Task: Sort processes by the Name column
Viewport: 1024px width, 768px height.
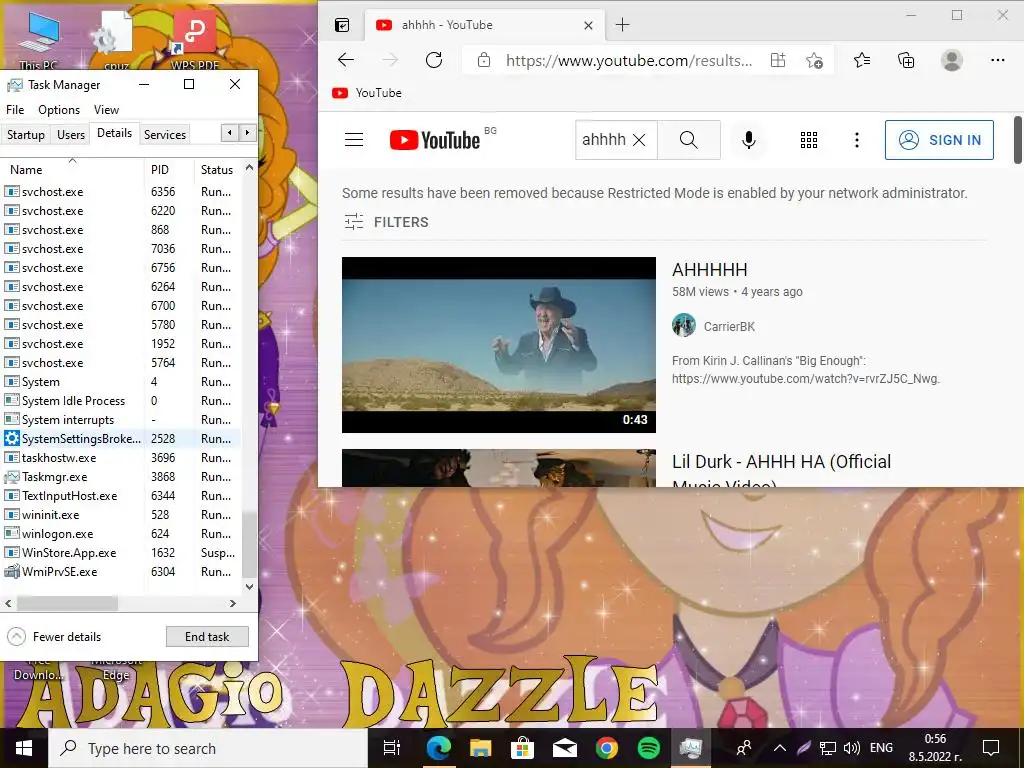Action: pos(72,169)
